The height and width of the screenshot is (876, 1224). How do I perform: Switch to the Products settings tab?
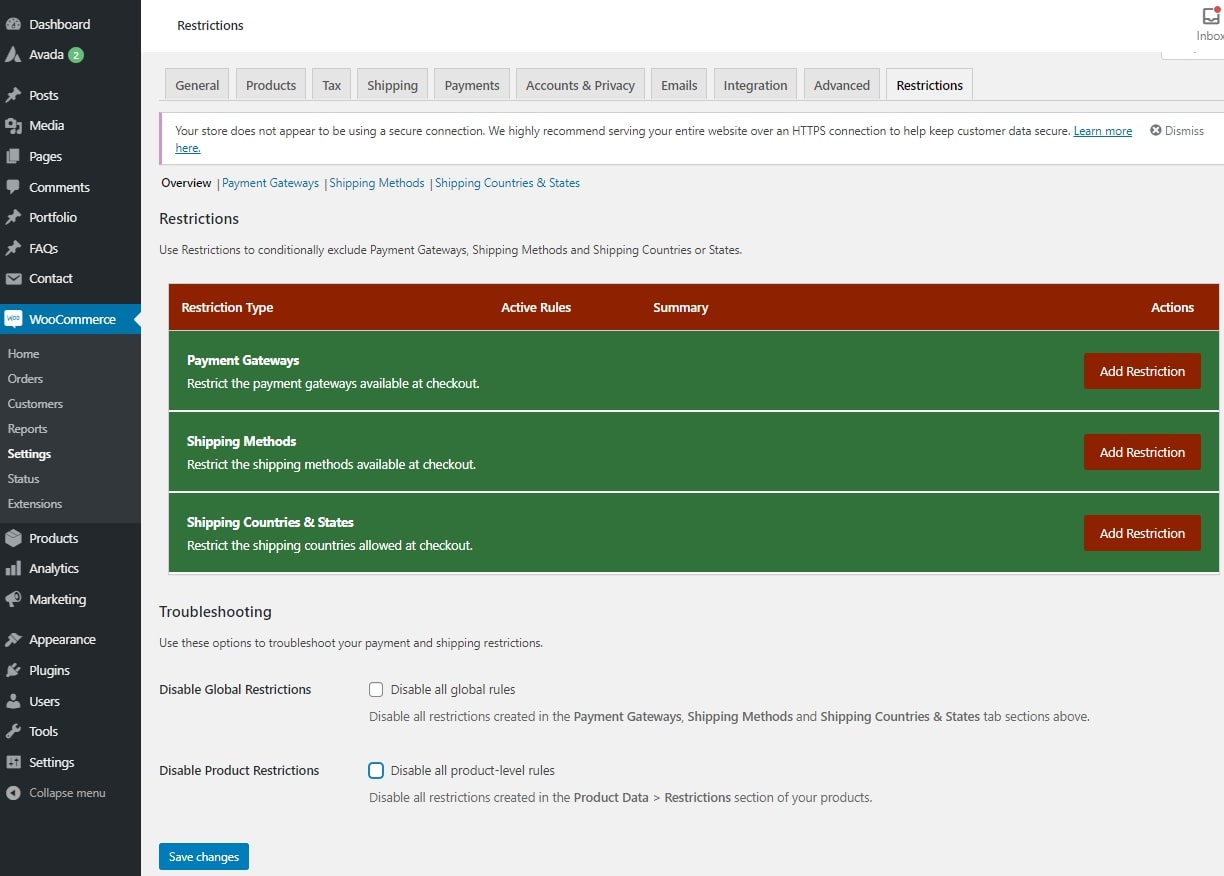point(271,85)
